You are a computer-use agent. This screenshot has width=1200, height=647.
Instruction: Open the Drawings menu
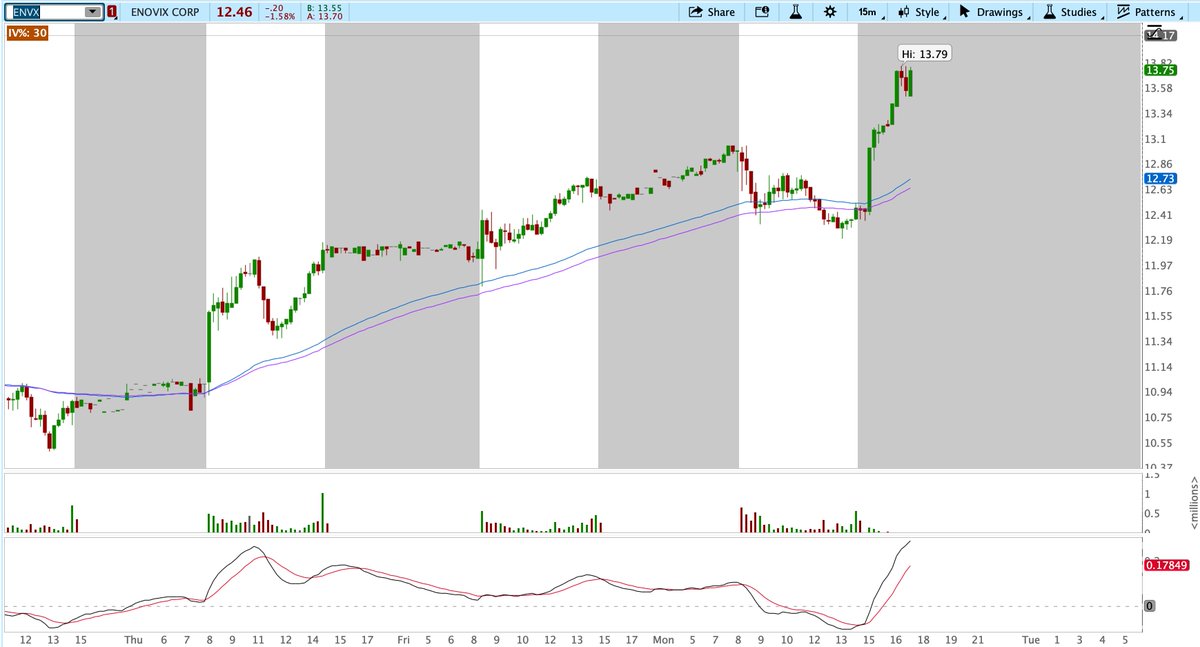point(994,12)
